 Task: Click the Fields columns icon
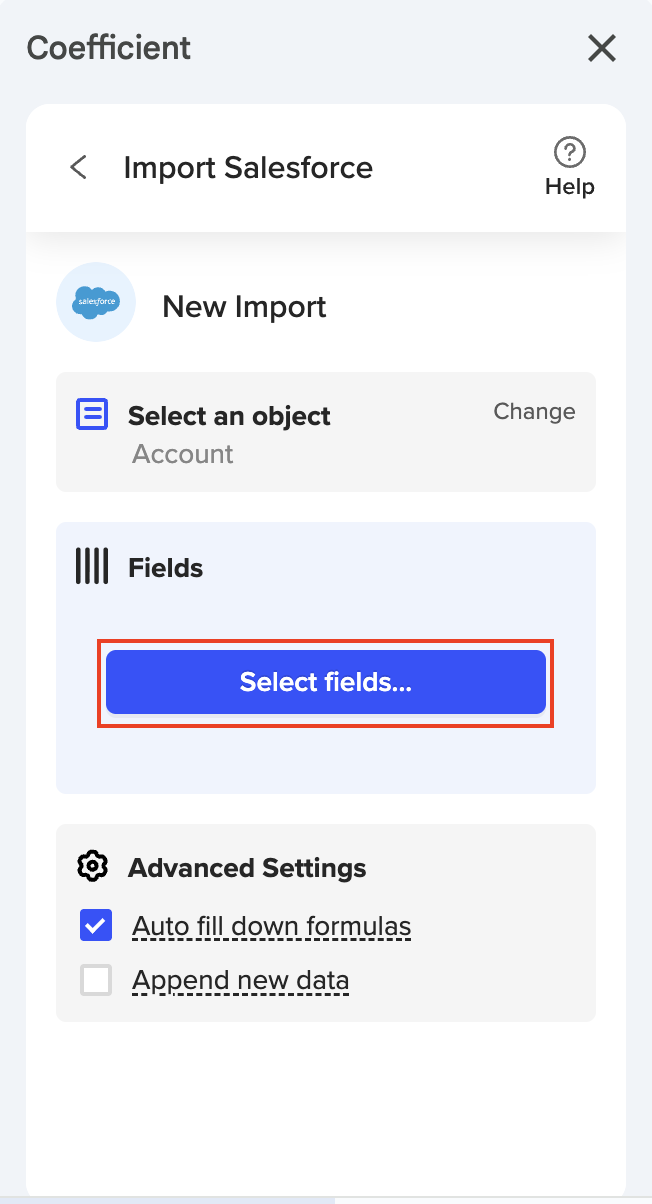(x=92, y=567)
